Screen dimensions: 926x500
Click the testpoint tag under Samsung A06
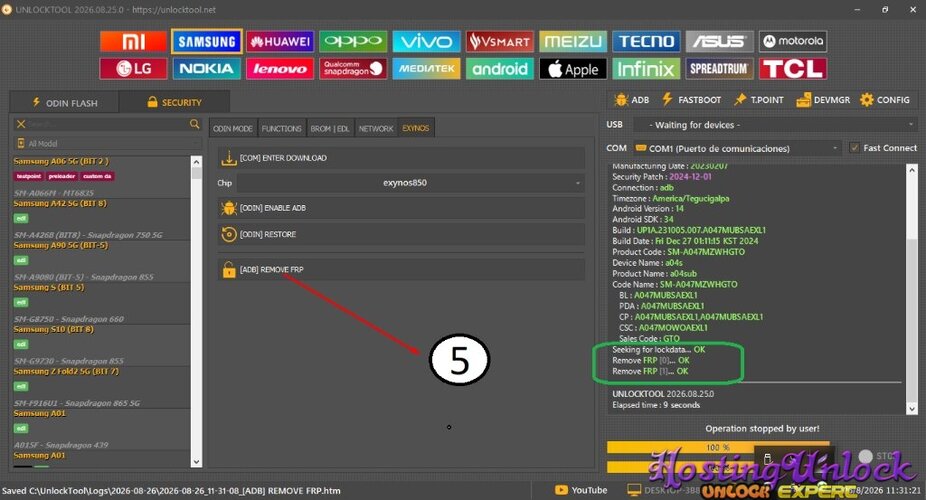tap(28, 176)
